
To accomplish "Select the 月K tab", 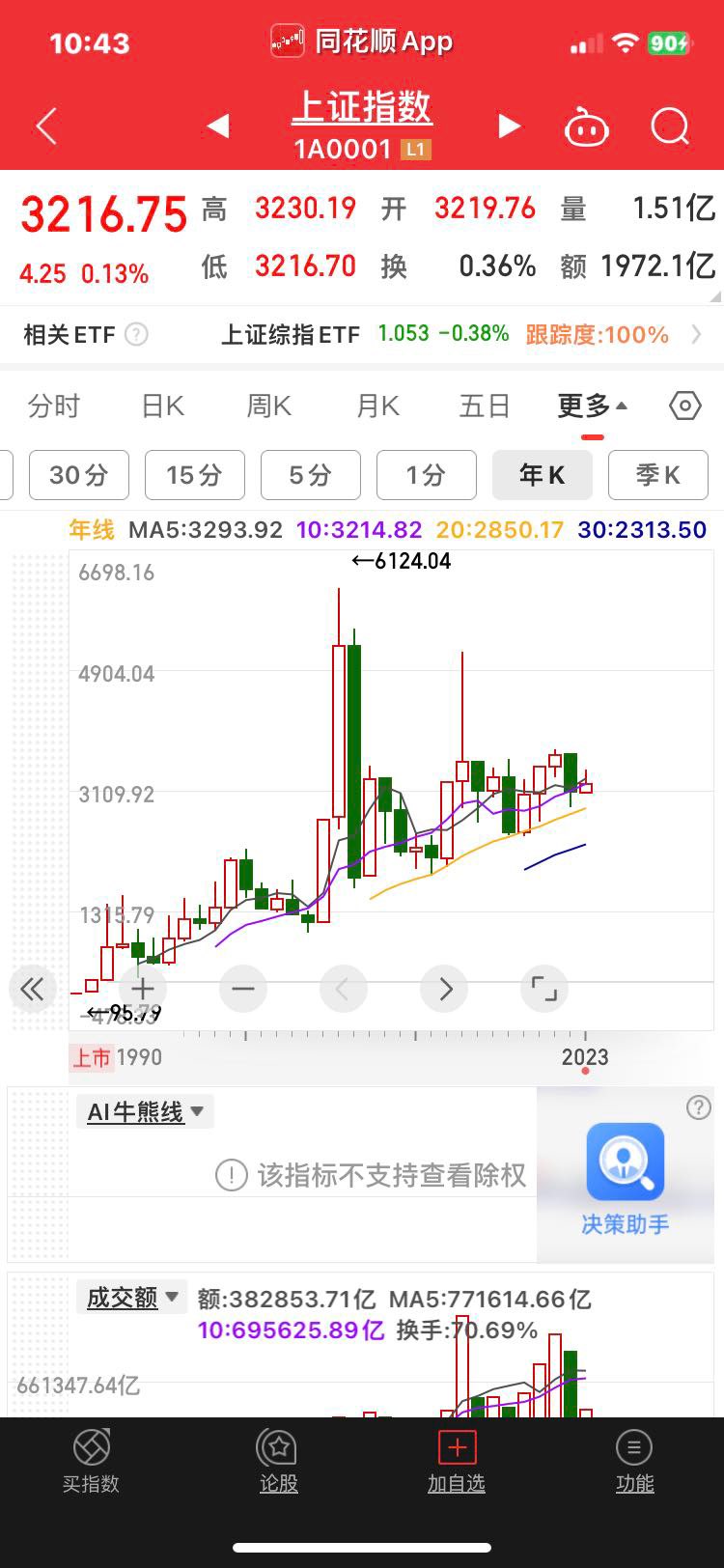I will [x=377, y=406].
